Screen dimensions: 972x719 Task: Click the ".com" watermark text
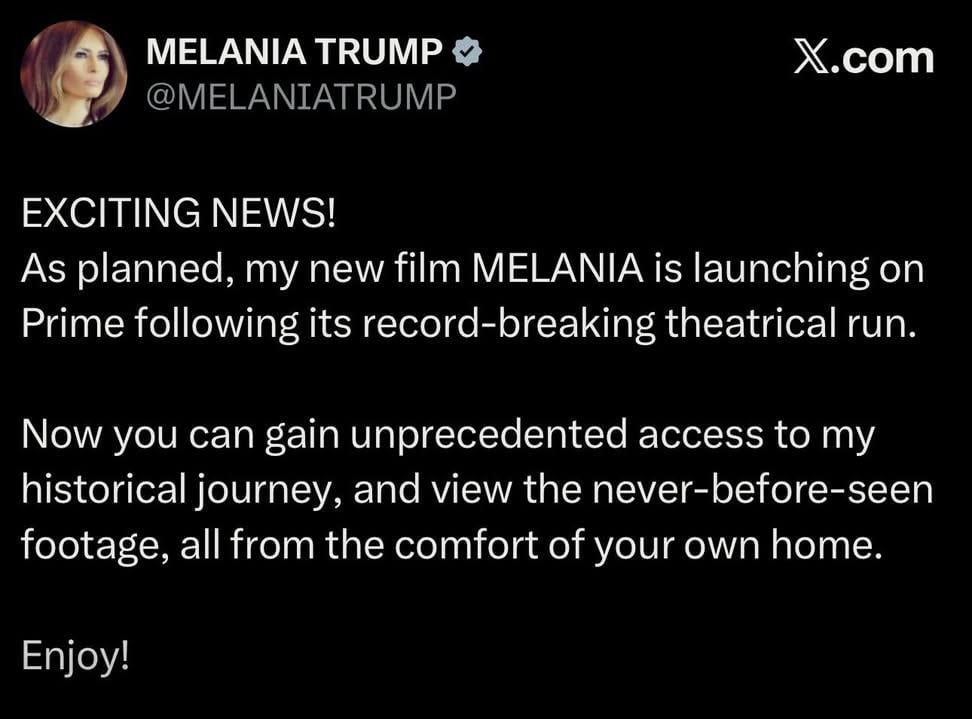pos(881,58)
